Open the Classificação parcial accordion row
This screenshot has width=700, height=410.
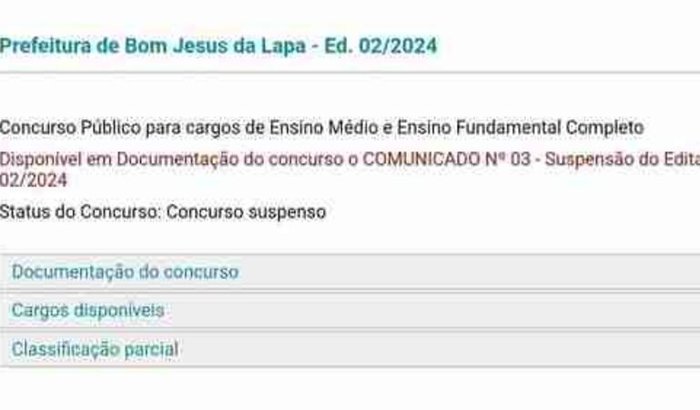(95, 349)
